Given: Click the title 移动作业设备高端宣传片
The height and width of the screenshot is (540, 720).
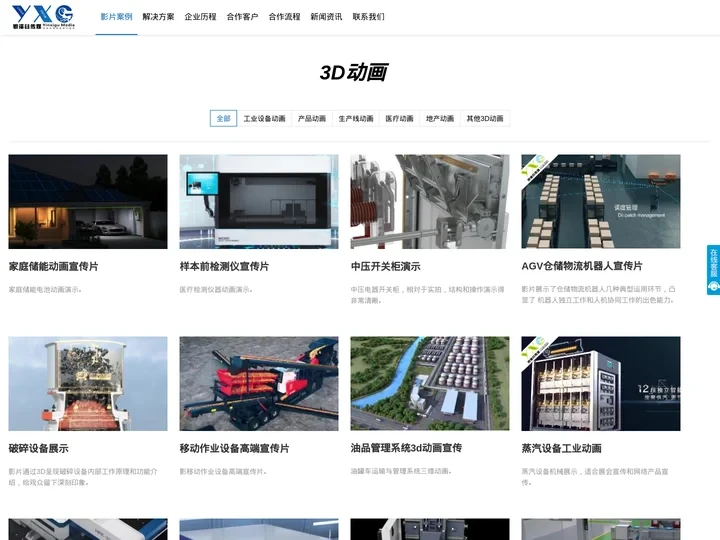Looking at the screenshot, I should pos(234,448).
